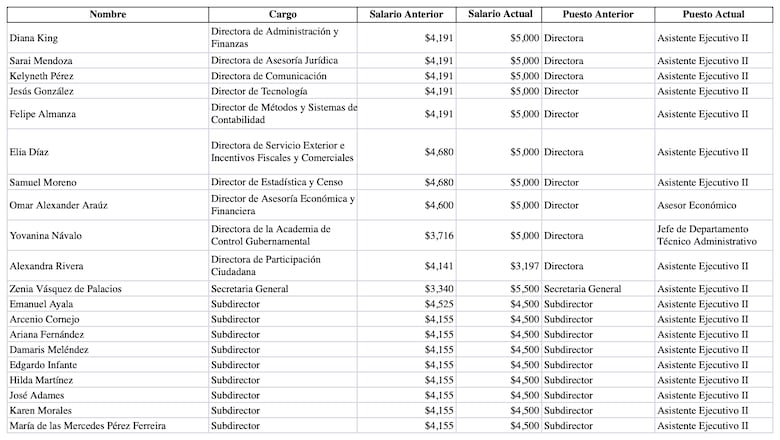Select the Diana King name cell
This screenshot has width=780, height=440.
[34, 38]
